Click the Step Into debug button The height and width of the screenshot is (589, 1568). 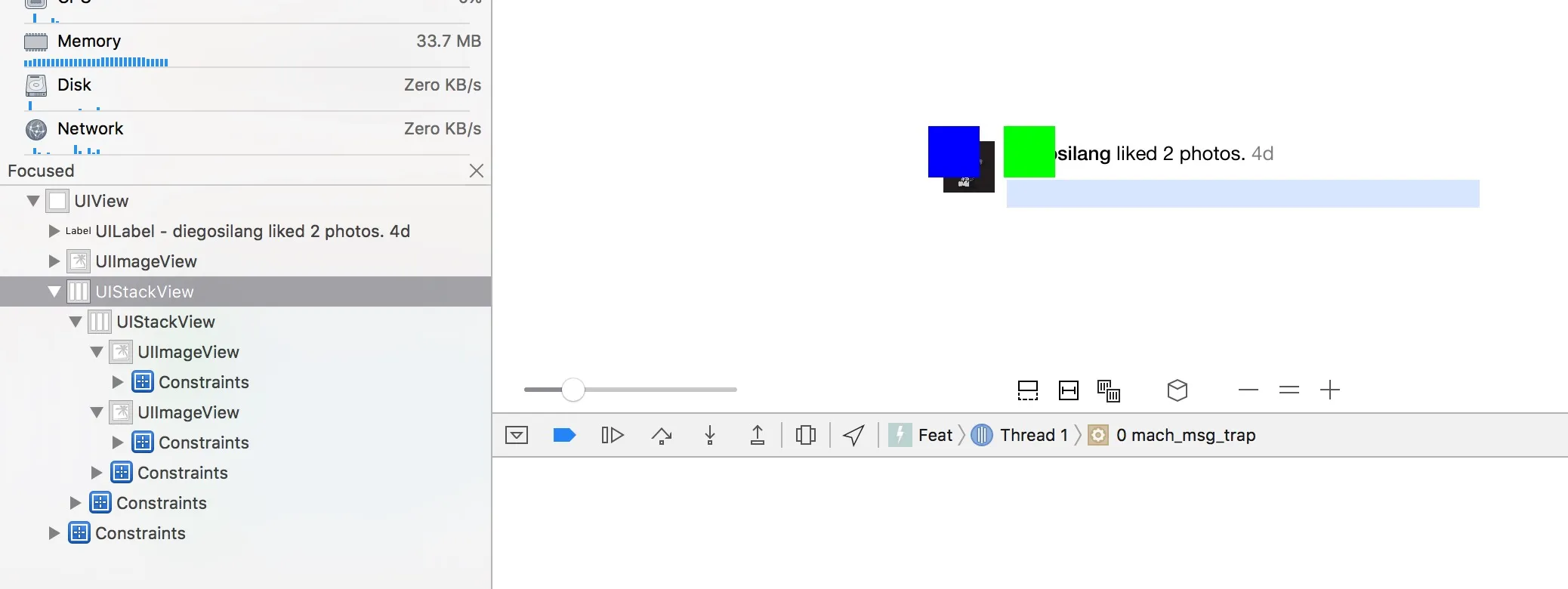710,435
